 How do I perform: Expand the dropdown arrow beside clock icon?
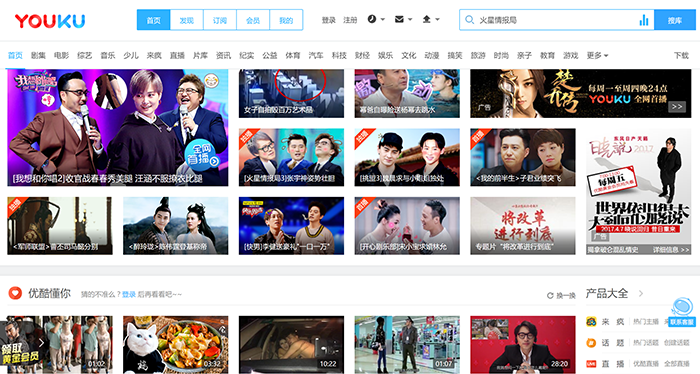click(x=383, y=19)
